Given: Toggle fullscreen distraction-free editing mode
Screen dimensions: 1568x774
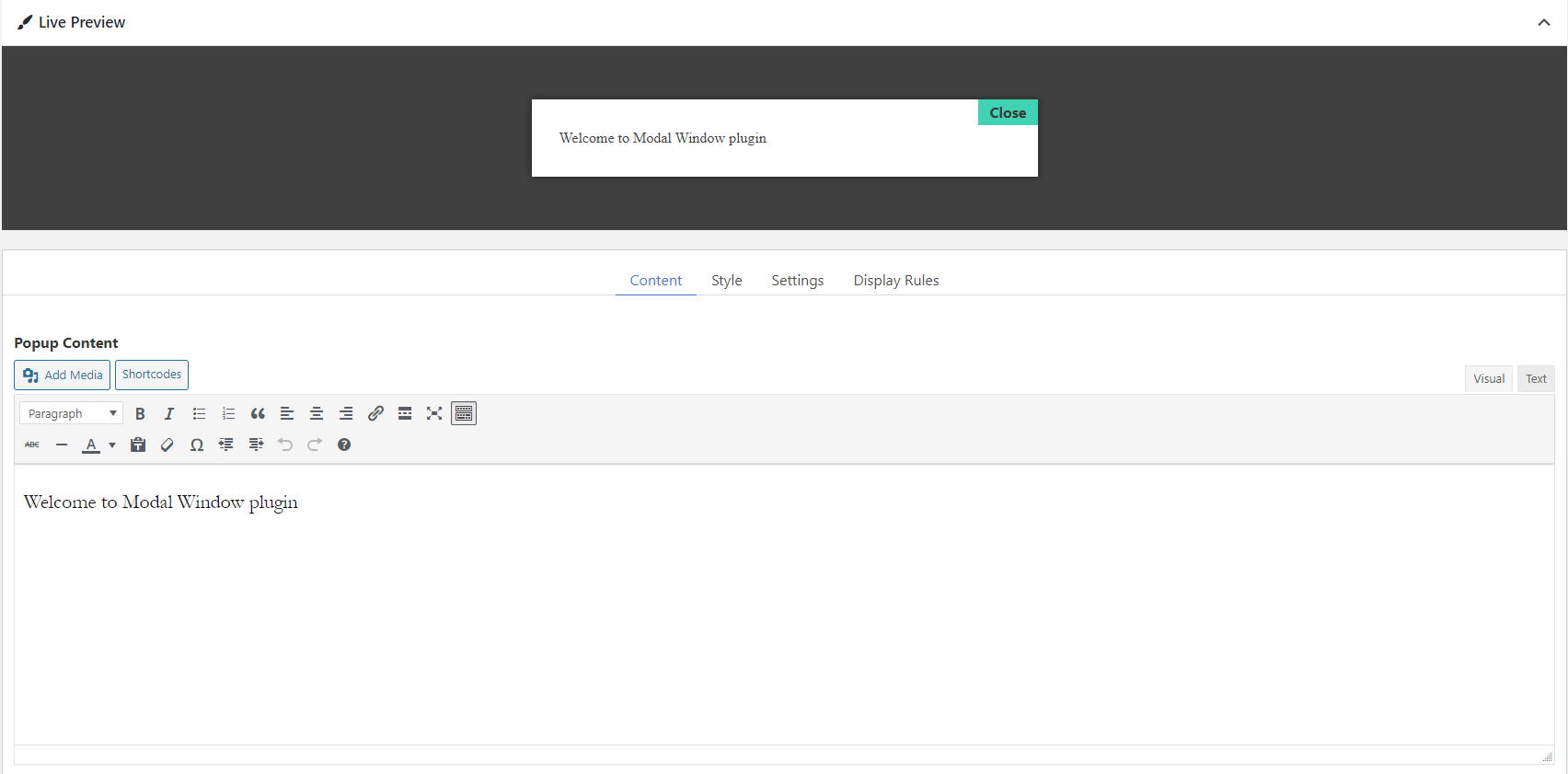Looking at the screenshot, I should point(434,414).
